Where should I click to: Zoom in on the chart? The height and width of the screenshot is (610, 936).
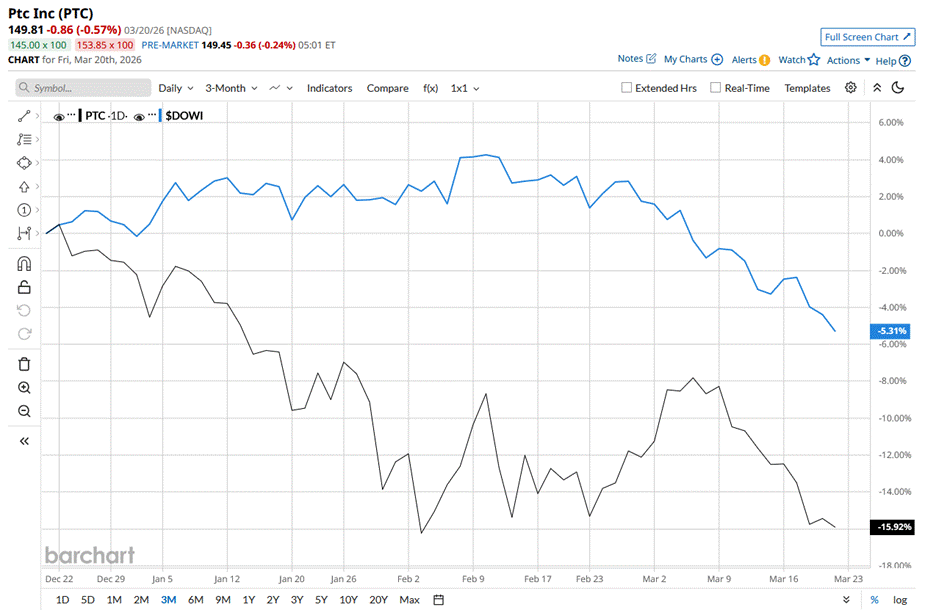click(24, 388)
